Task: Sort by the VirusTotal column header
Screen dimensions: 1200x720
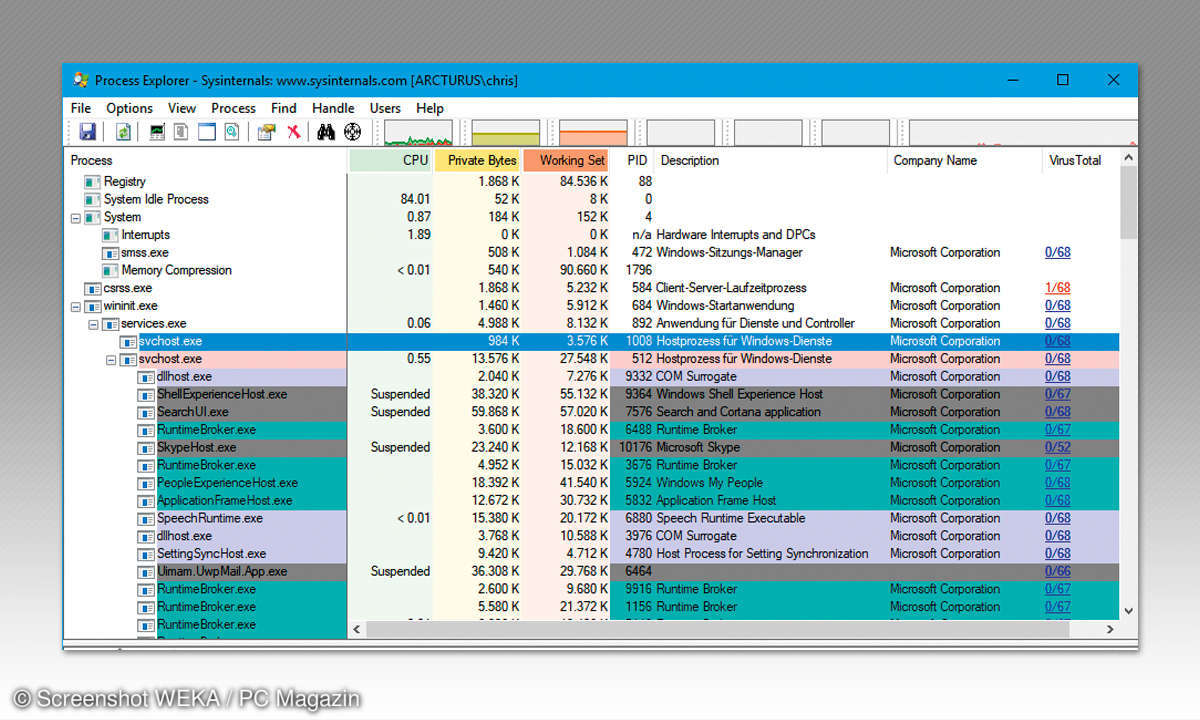Action: pyautogui.click(x=1080, y=160)
